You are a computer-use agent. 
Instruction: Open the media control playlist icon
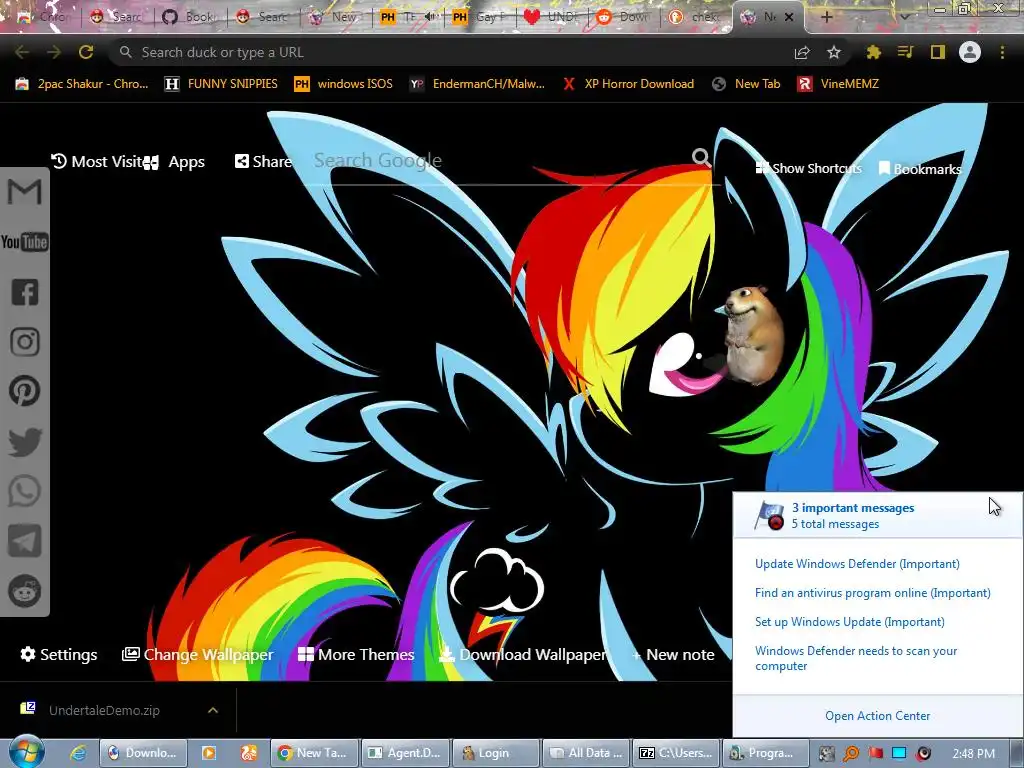tap(905, 52)
